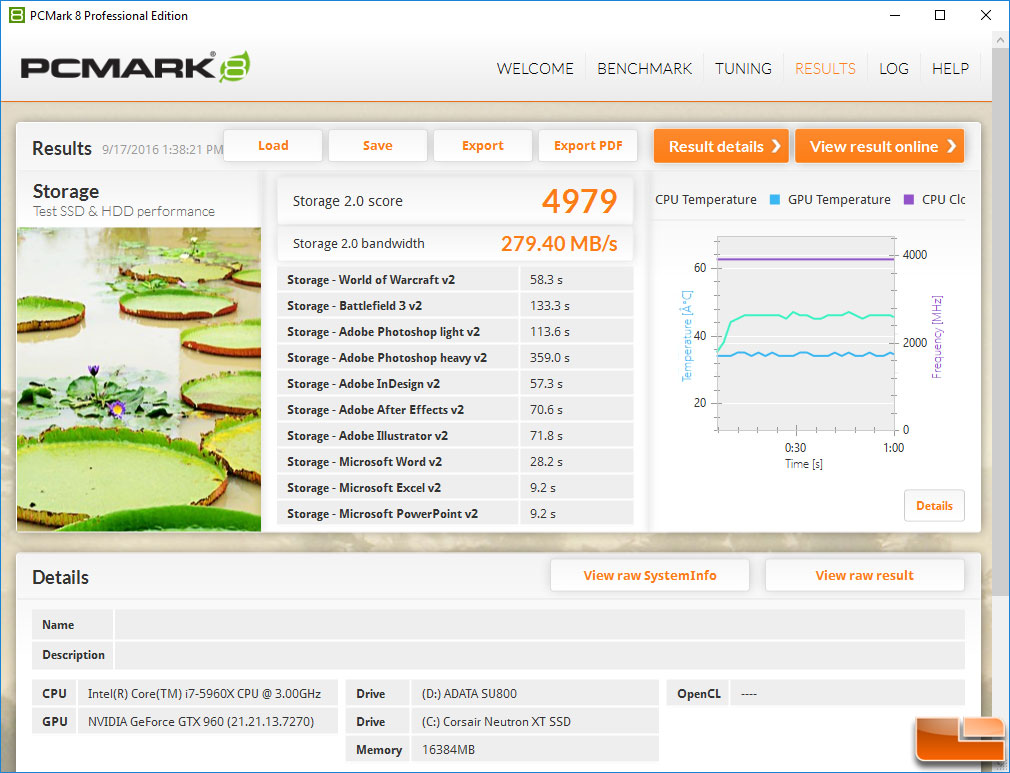Click the Microsoft Word v2 row
This screenshot has height=773, width=1010.
455,462
